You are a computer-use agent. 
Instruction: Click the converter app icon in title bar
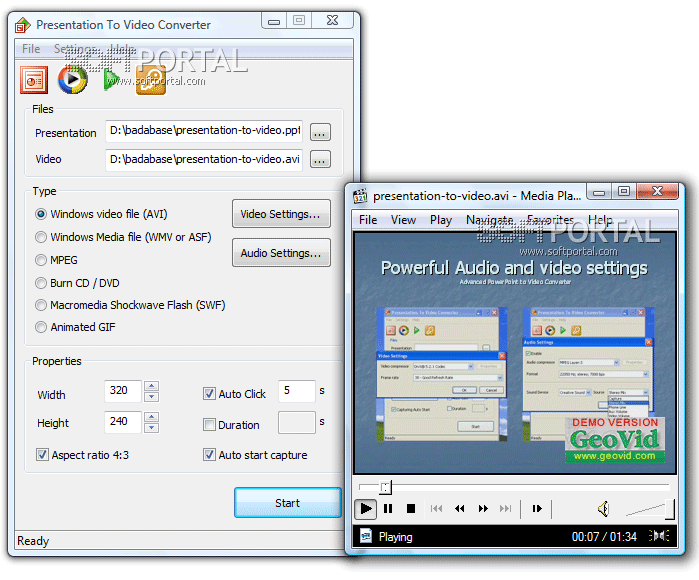pyautogui.click(x=22, y=25)
